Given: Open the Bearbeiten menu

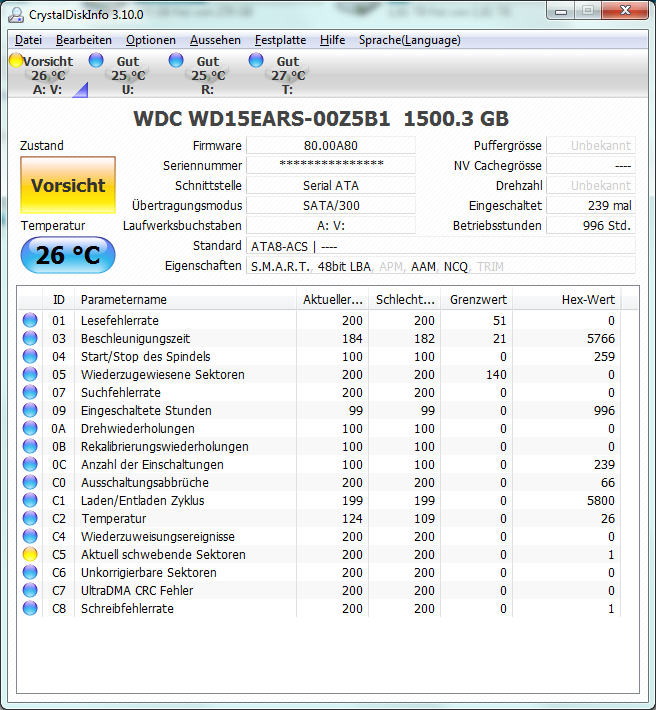Looking at the screenshot, I should coord(84,40).
